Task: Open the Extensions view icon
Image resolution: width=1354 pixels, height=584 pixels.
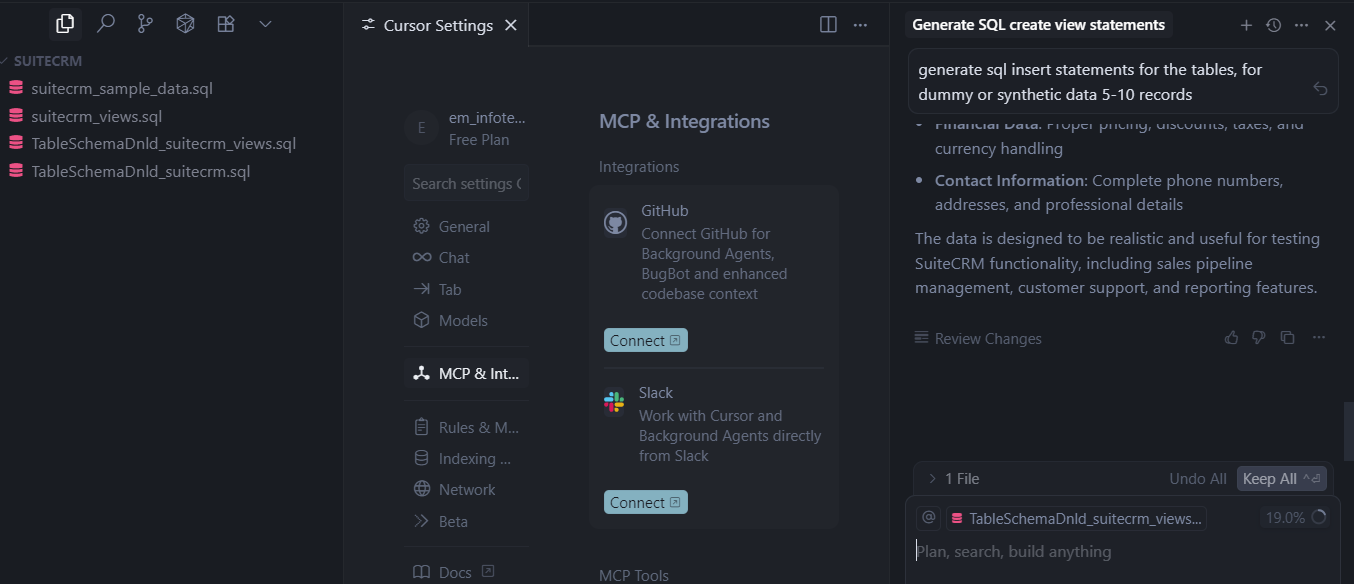Action: 225,23
